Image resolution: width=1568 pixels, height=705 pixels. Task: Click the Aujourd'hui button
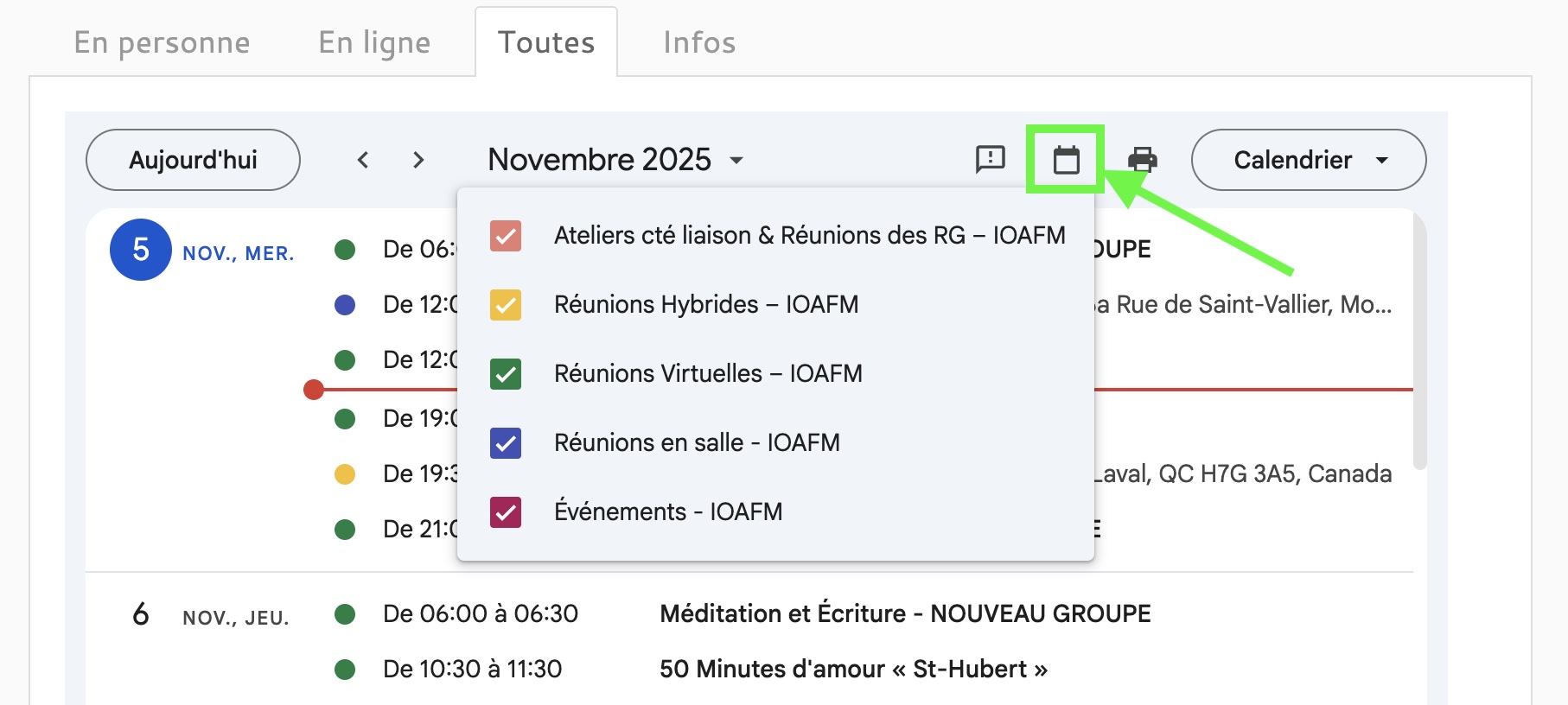(x=193, y=160)
